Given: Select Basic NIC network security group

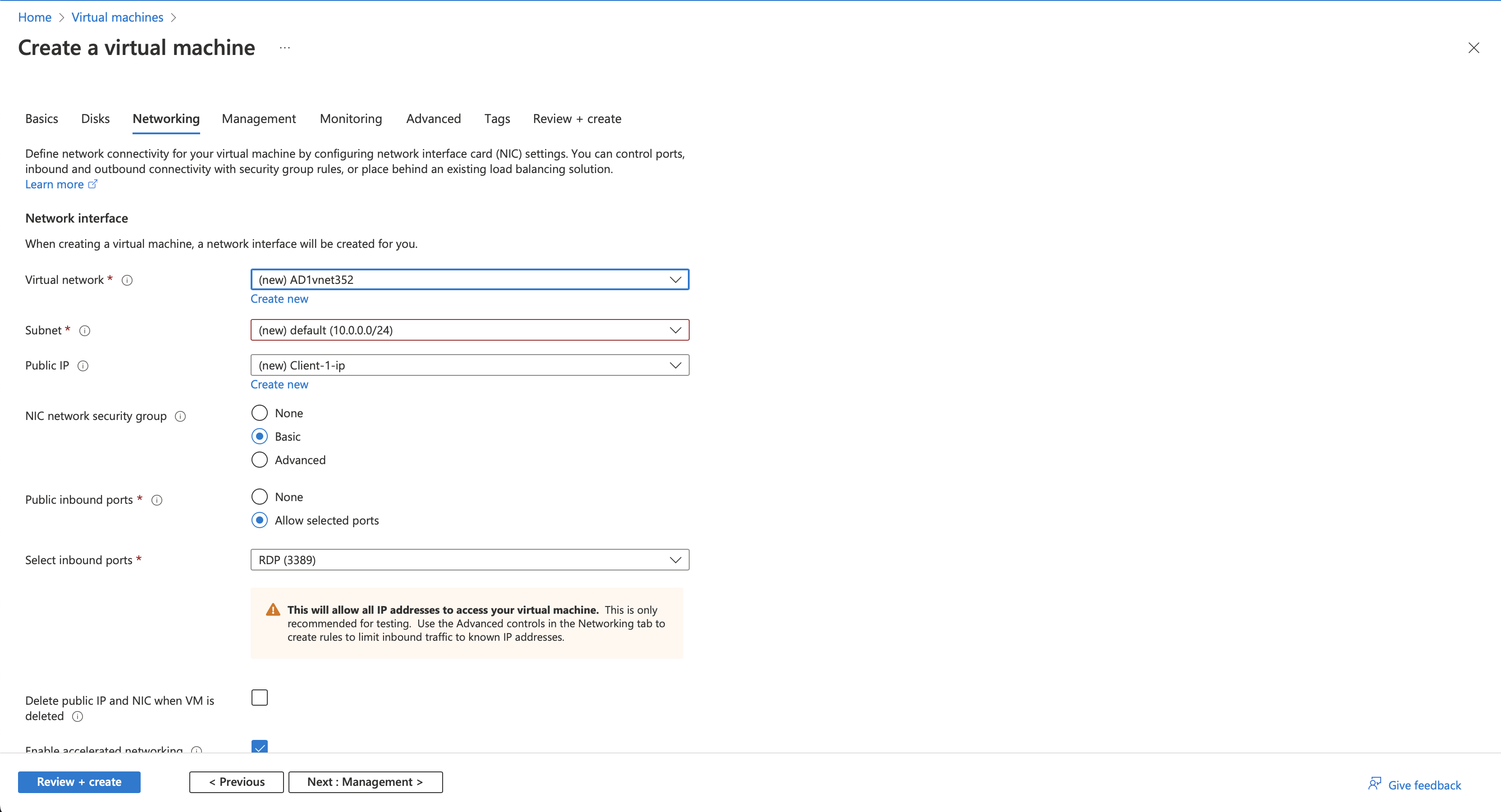Looking at the screenshot, I should click(x=259, y=436).
